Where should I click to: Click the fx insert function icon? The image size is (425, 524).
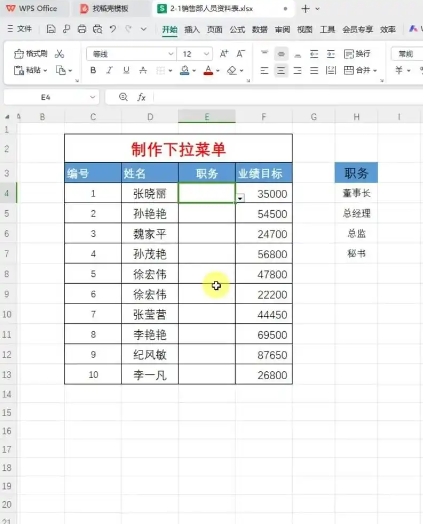(x=141, y=97)
